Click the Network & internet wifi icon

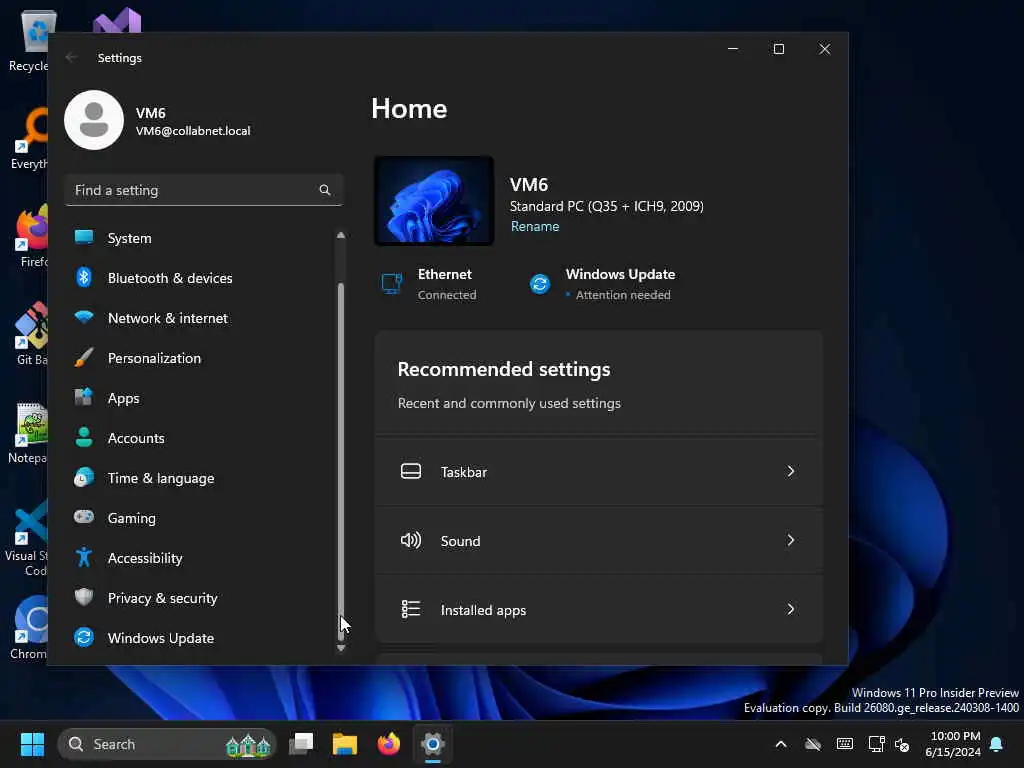(84, 317)
